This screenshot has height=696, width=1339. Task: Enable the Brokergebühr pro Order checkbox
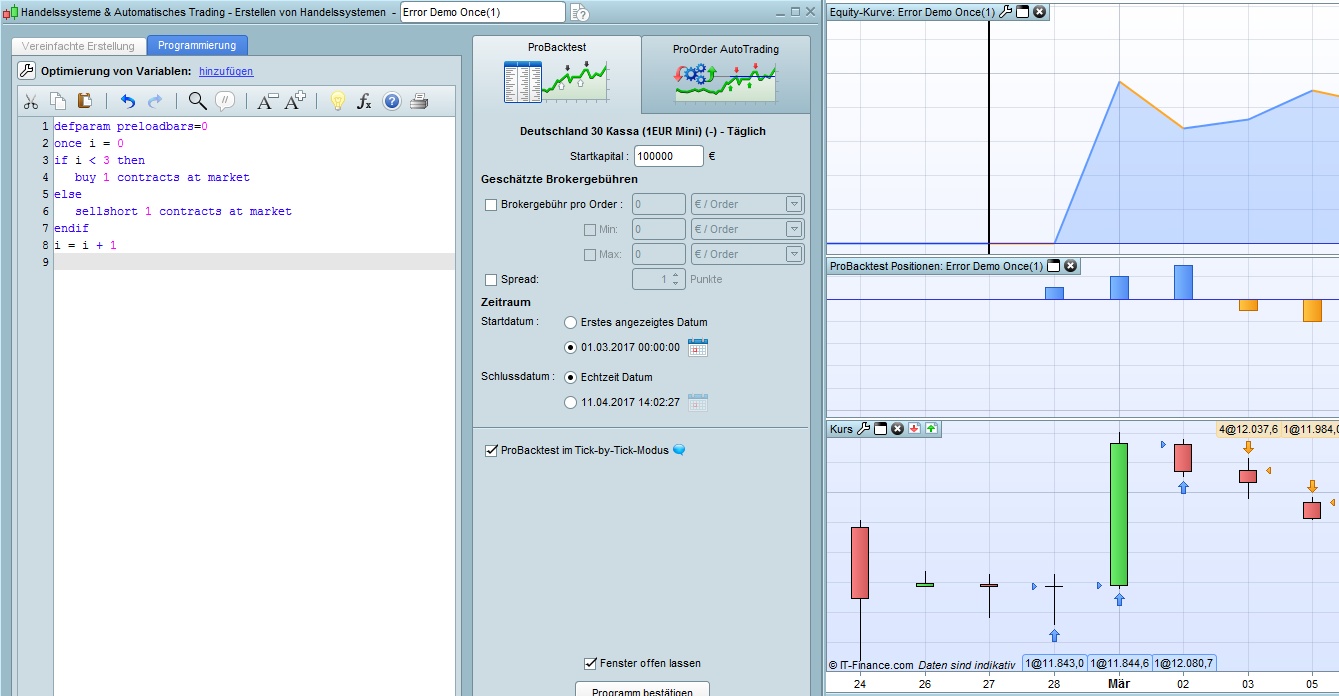491,205
